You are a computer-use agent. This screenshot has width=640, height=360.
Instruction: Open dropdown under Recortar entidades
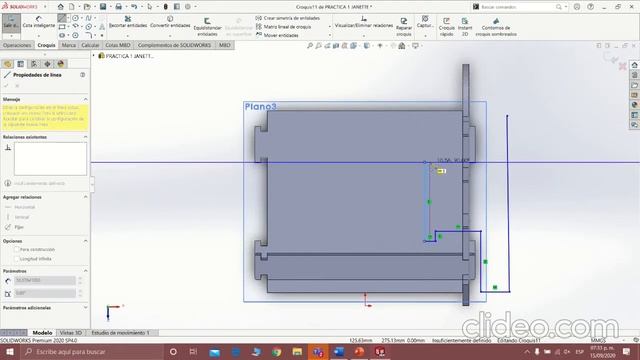pyautogui.click(x=128, y=35)
